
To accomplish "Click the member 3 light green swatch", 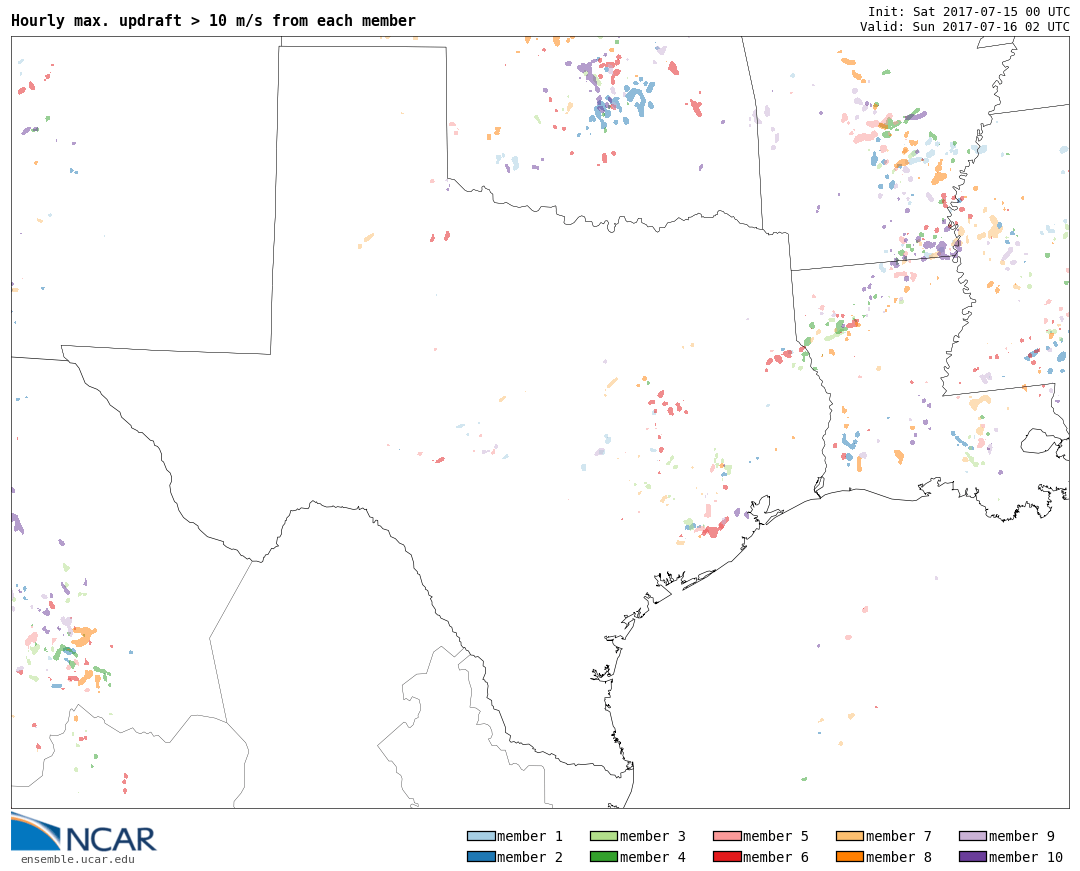I will [x=603, y=836].
